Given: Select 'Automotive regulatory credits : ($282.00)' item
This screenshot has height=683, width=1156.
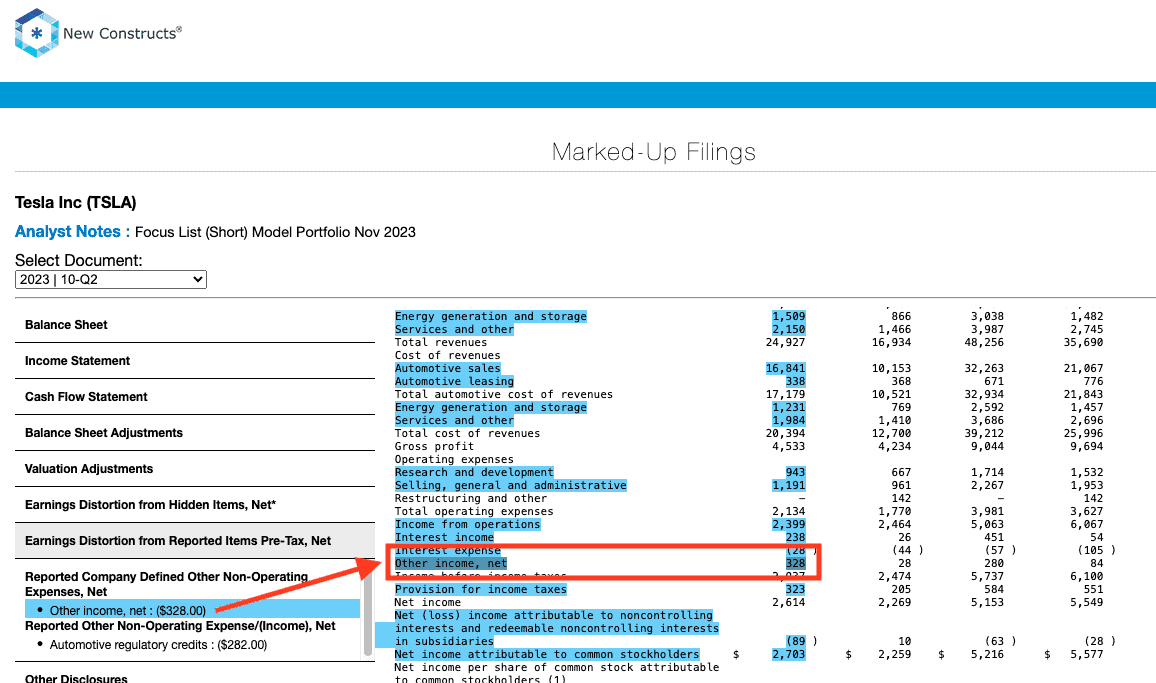Looking at the screenshot, I should (159, 645).
